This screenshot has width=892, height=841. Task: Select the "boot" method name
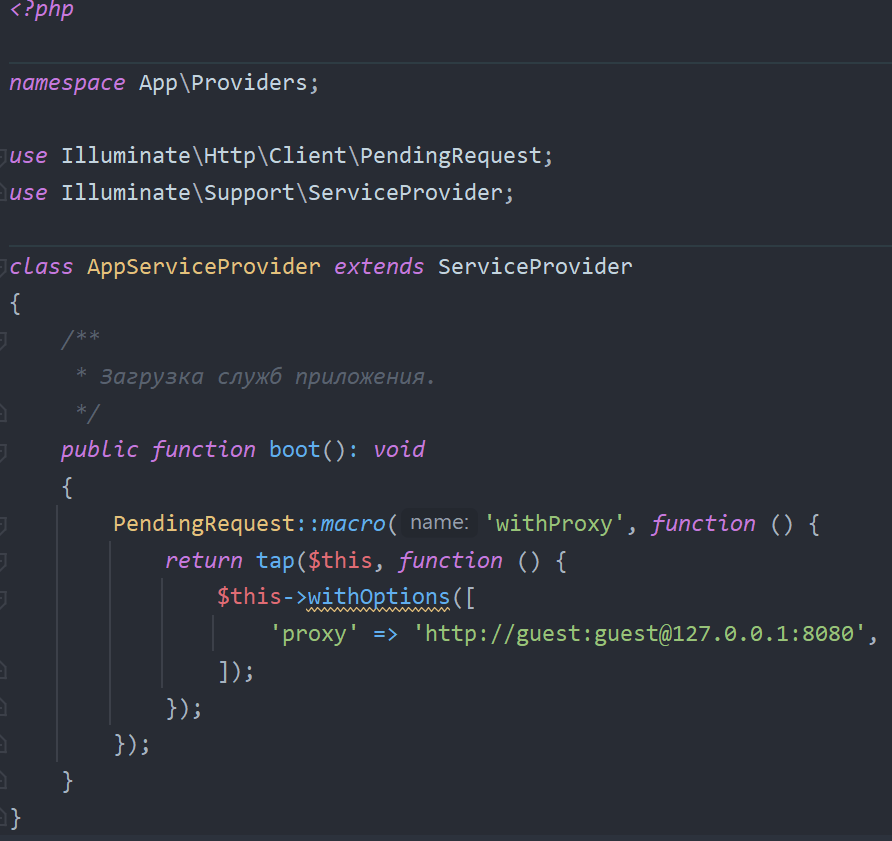[x=295, y=451]
